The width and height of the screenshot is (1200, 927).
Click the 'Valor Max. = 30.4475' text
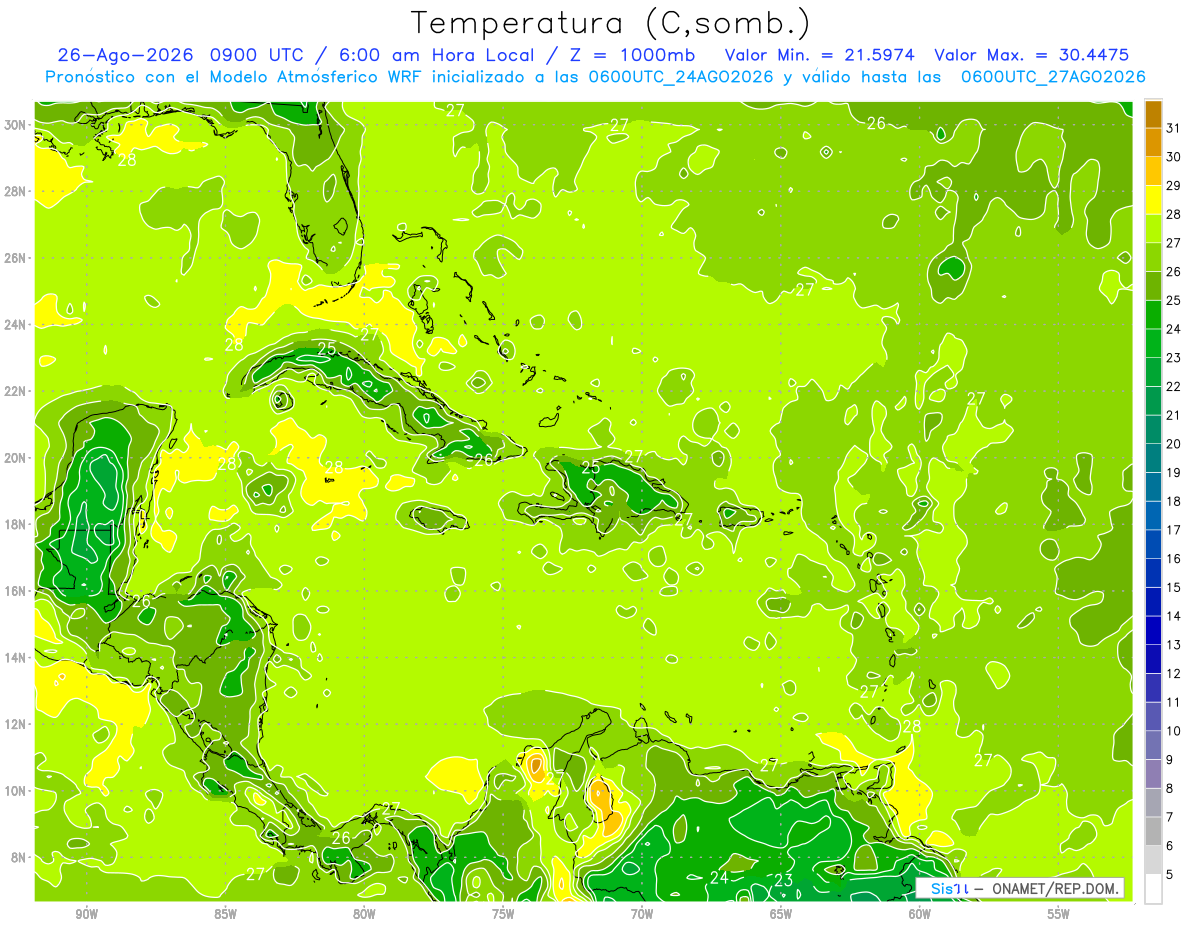(x=1032, y=55)
